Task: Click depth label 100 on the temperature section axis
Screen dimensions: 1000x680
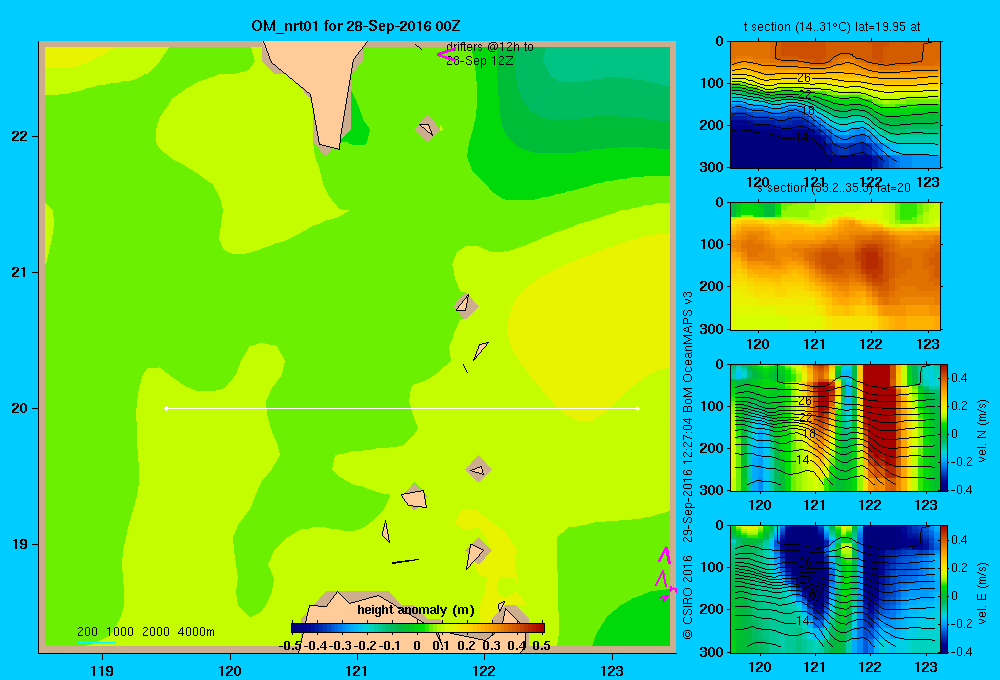Action: click(711, 83)
